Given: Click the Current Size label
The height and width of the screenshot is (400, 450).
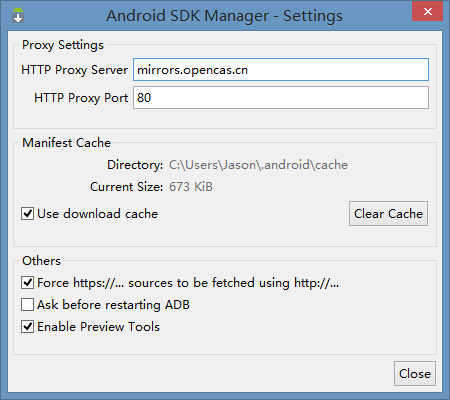Looking at the screenshot, I should point(127,187).
